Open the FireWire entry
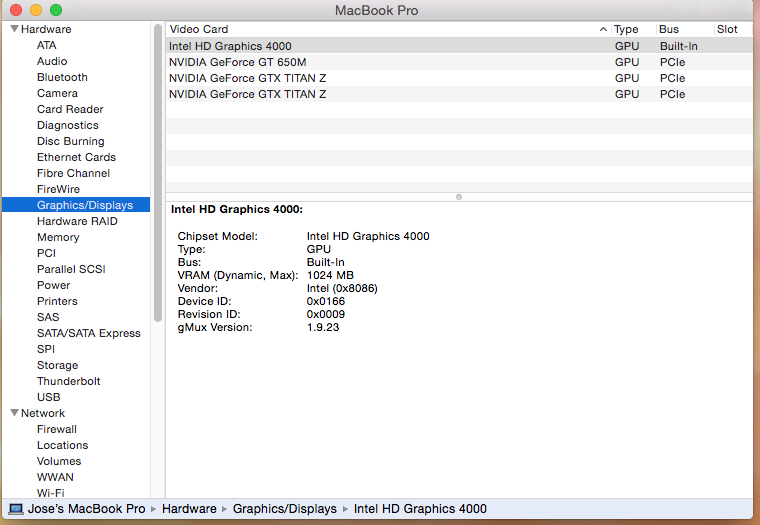Viewport: 760px width, 525px height. pyautogui.click(x=58, y=189)
